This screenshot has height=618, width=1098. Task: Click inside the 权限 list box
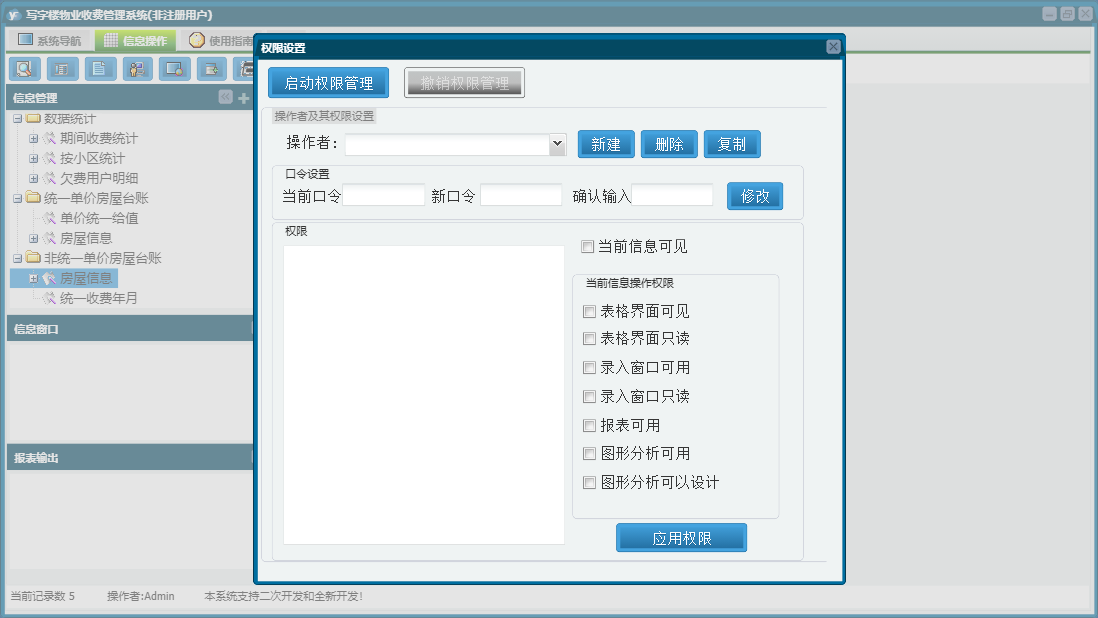pos(424,395)
